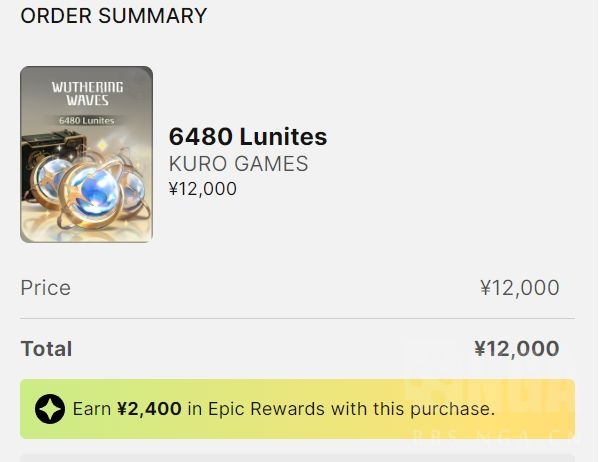Screen dimensions: 602x462
Task: Select the bold "Total" label
Action: point(47,349)
